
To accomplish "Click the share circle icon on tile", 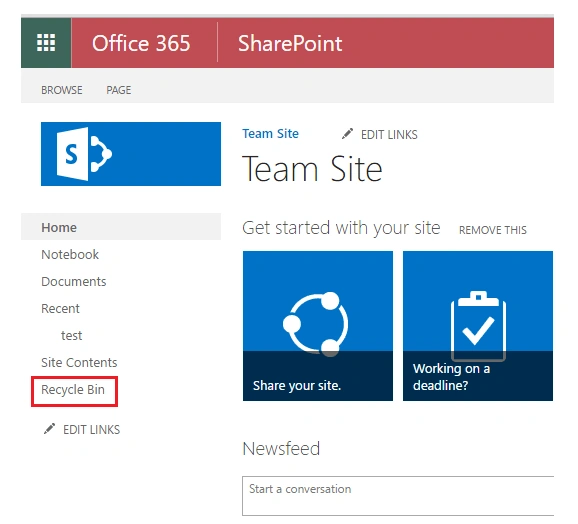I will 316,324.
